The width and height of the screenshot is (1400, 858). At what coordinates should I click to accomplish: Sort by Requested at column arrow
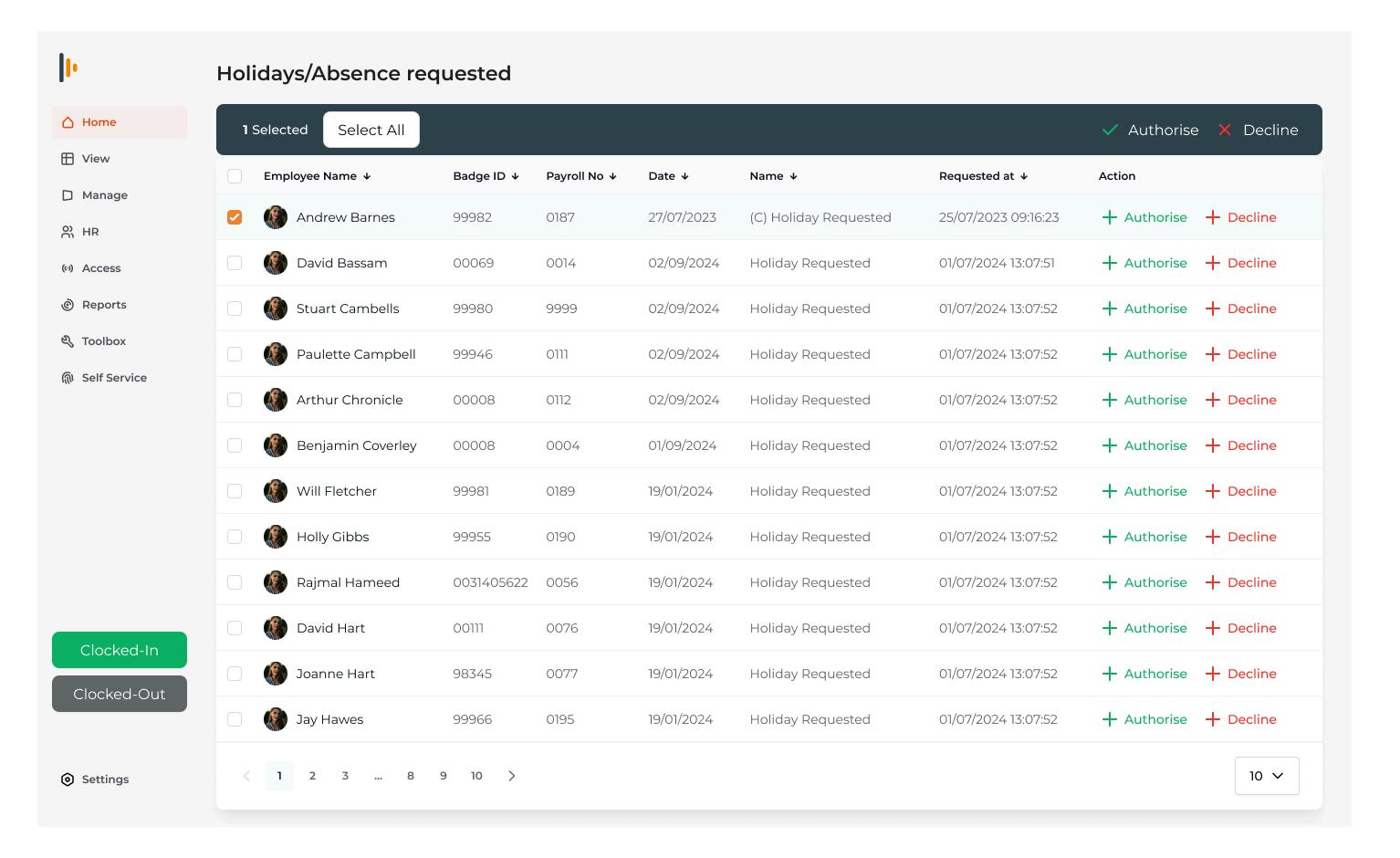[1023, 176]
